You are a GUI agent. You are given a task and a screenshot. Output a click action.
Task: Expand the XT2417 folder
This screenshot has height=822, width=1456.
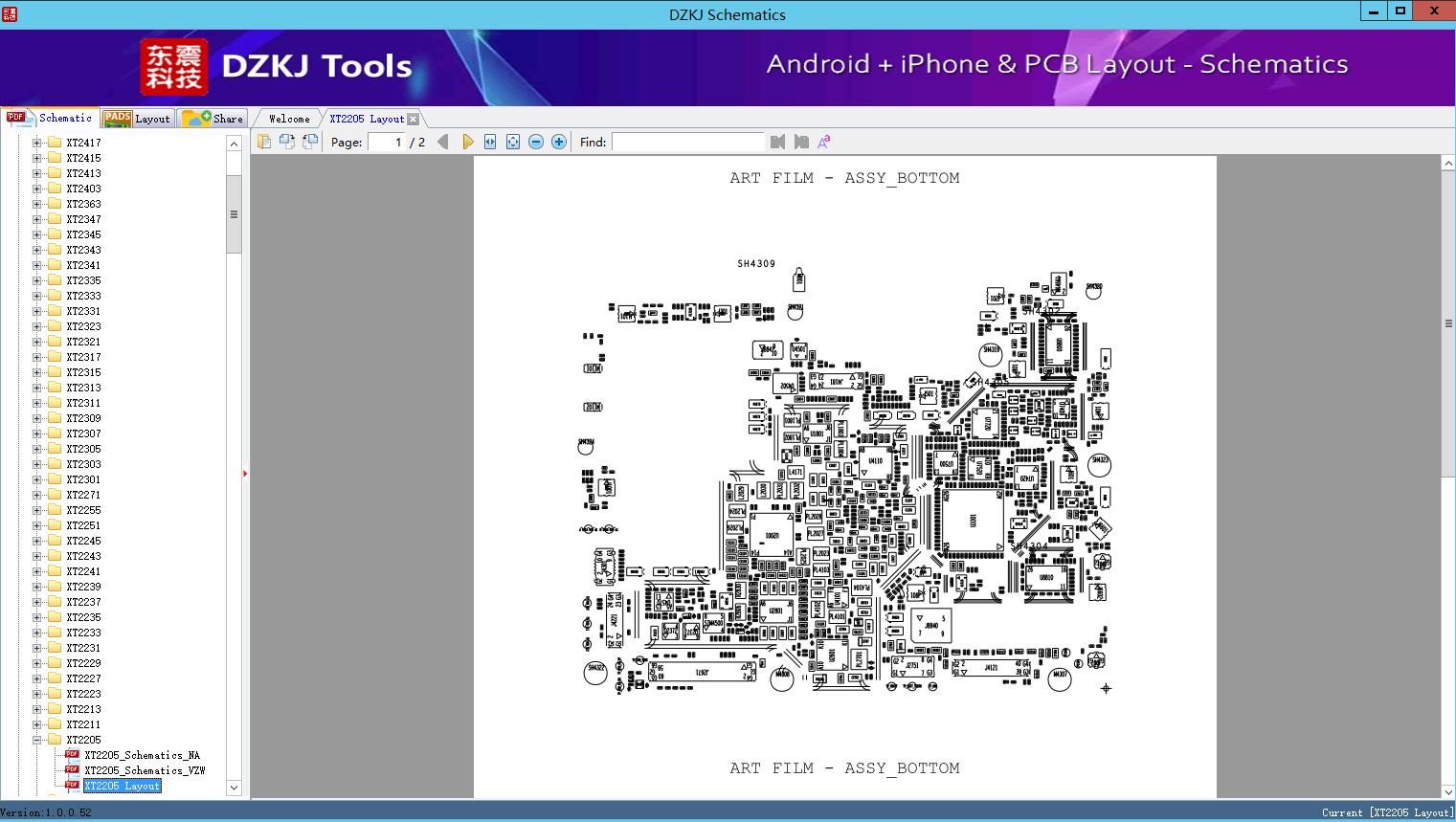pyautogui.click(x=37, y=143)
